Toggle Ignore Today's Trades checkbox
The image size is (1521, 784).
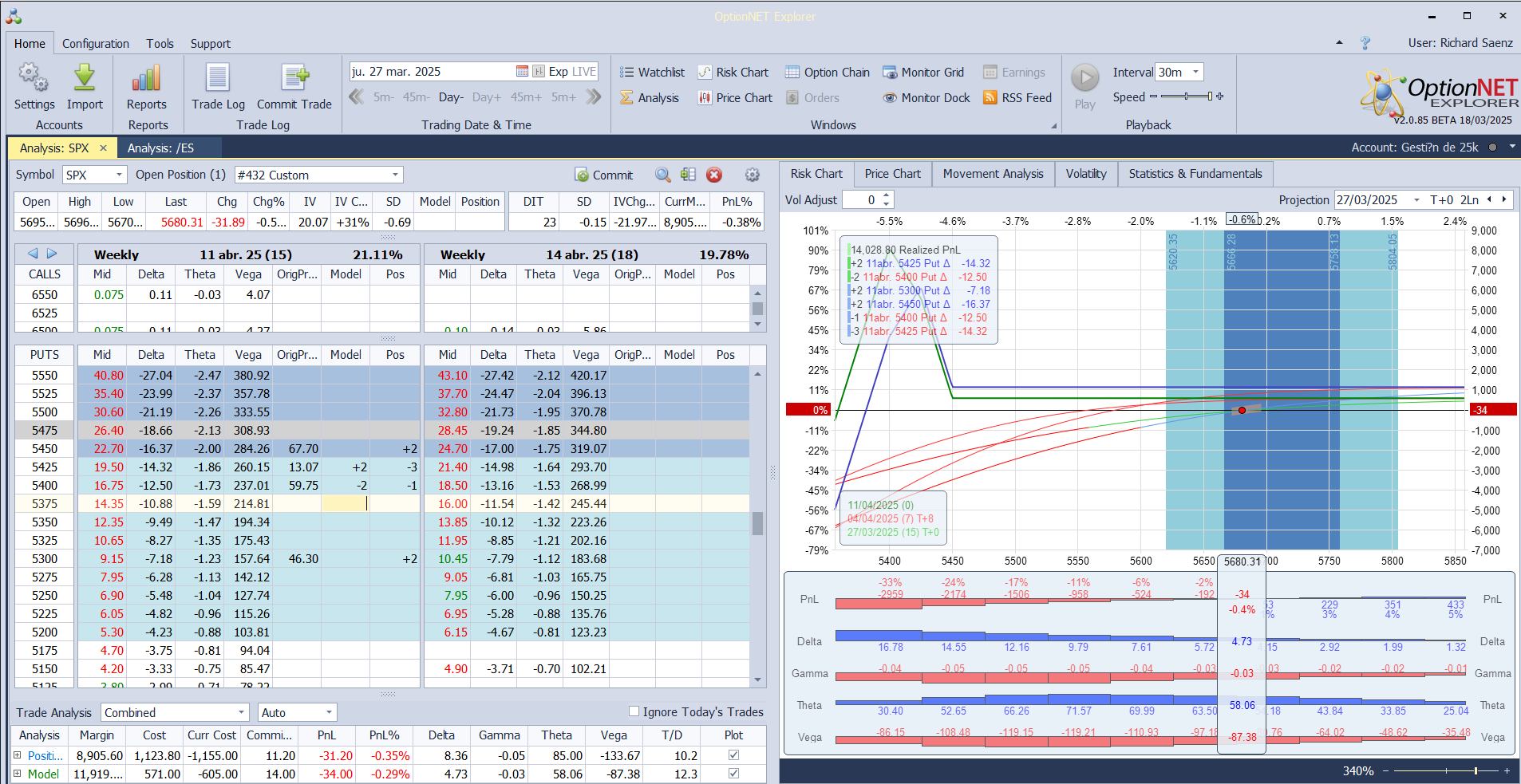(x=634, y=711)
